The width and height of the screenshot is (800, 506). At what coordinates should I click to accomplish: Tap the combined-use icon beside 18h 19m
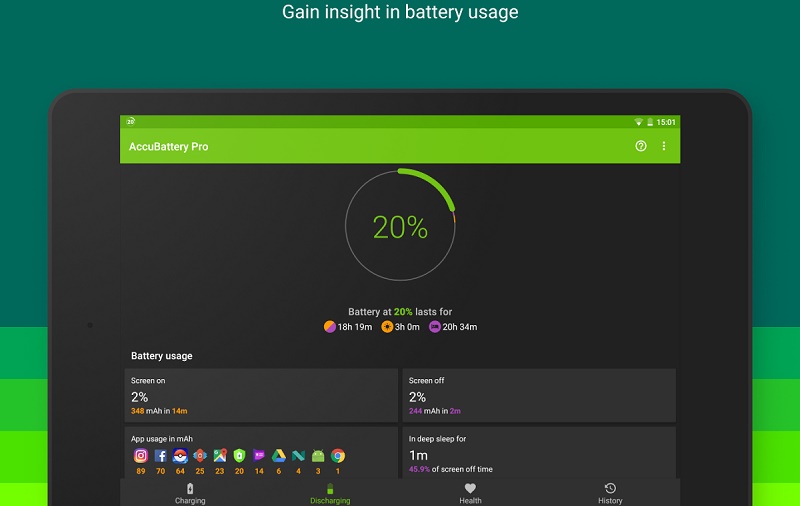[330, 326]
